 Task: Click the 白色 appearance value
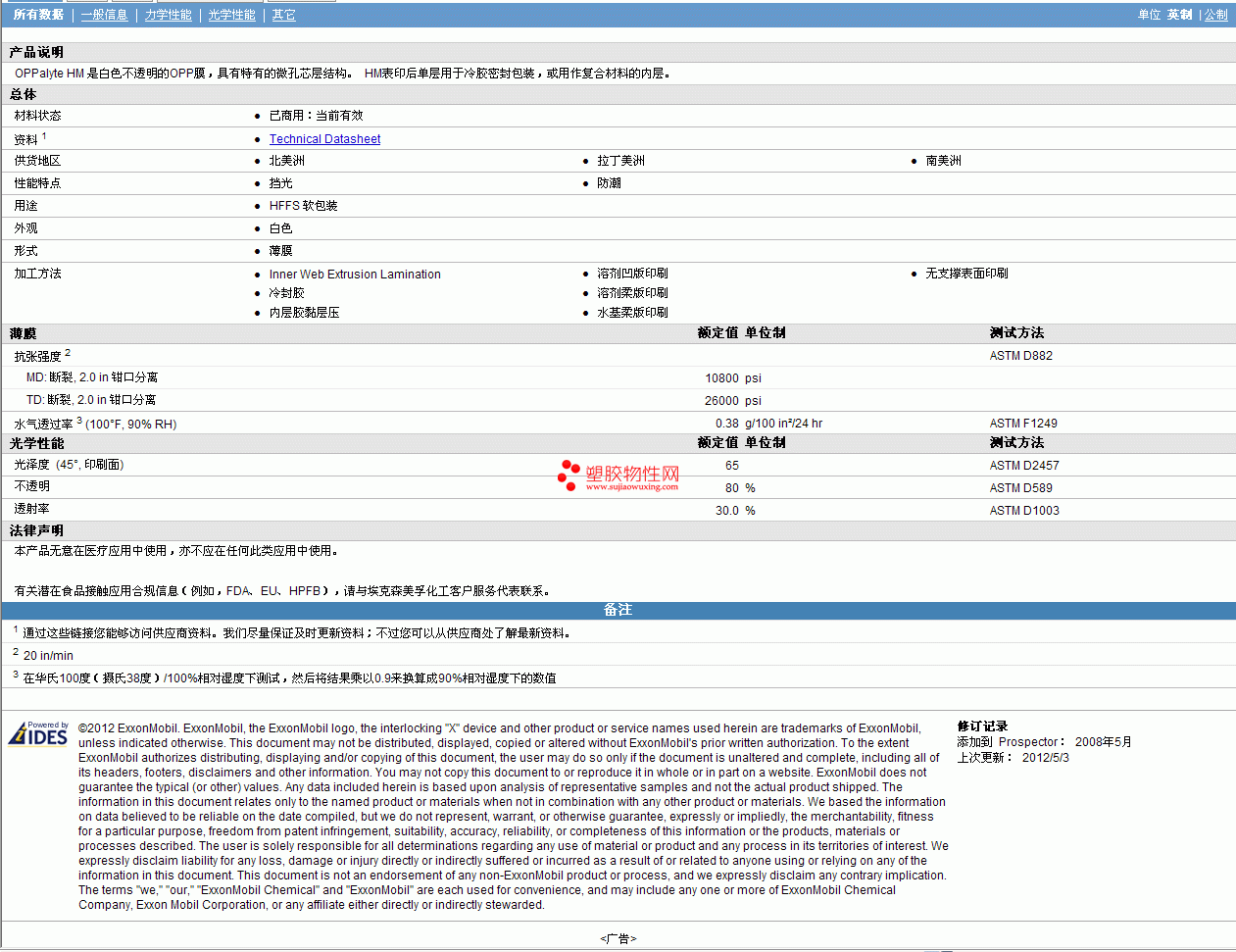coord(280,228)
